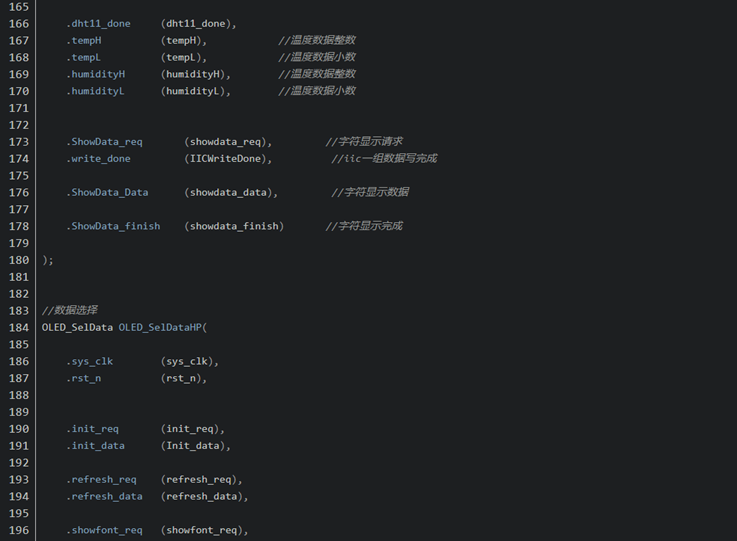Click the .write_done port name
The height and width of the screenshot is (541, 737).
click(98, 158)
